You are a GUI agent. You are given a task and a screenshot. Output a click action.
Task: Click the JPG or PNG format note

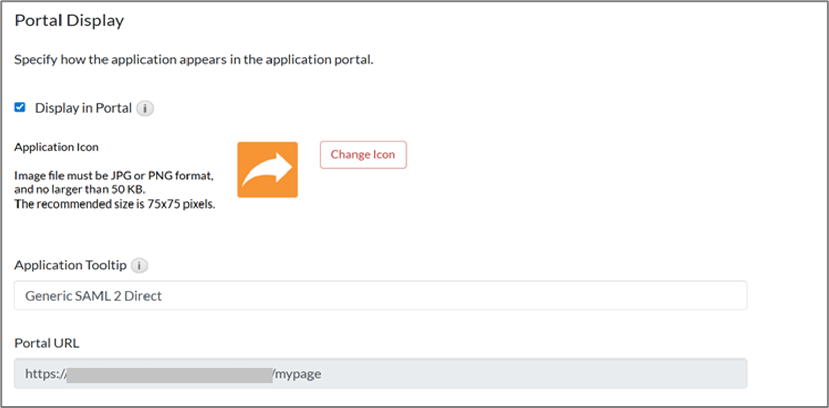coord(113,175)
